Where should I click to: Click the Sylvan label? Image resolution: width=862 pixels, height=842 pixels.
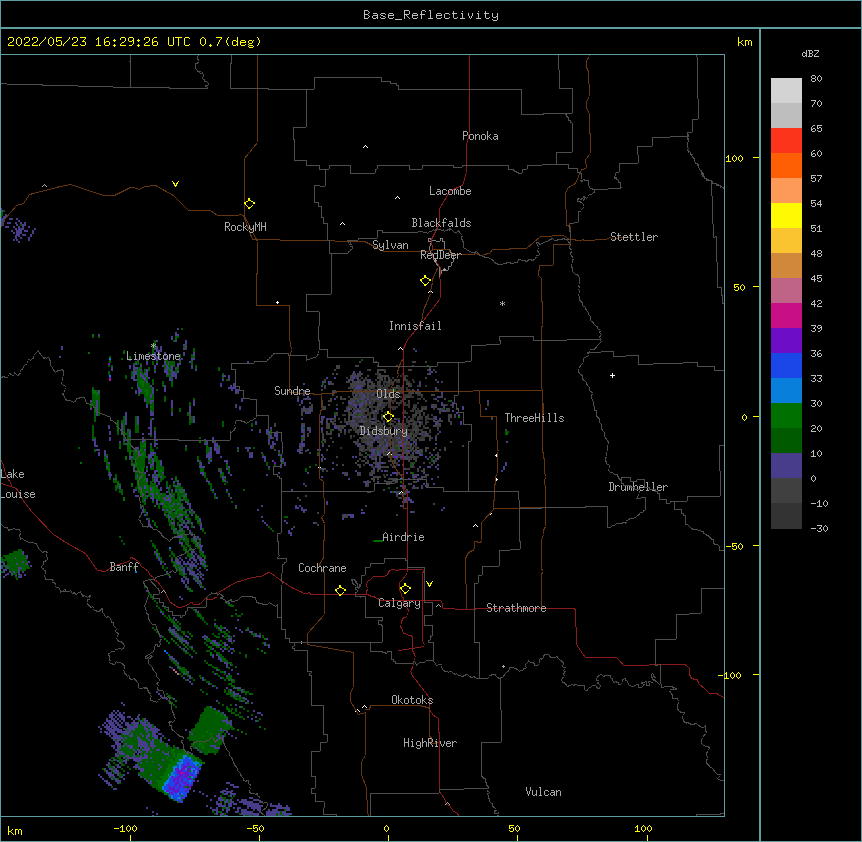coord(390,245)
